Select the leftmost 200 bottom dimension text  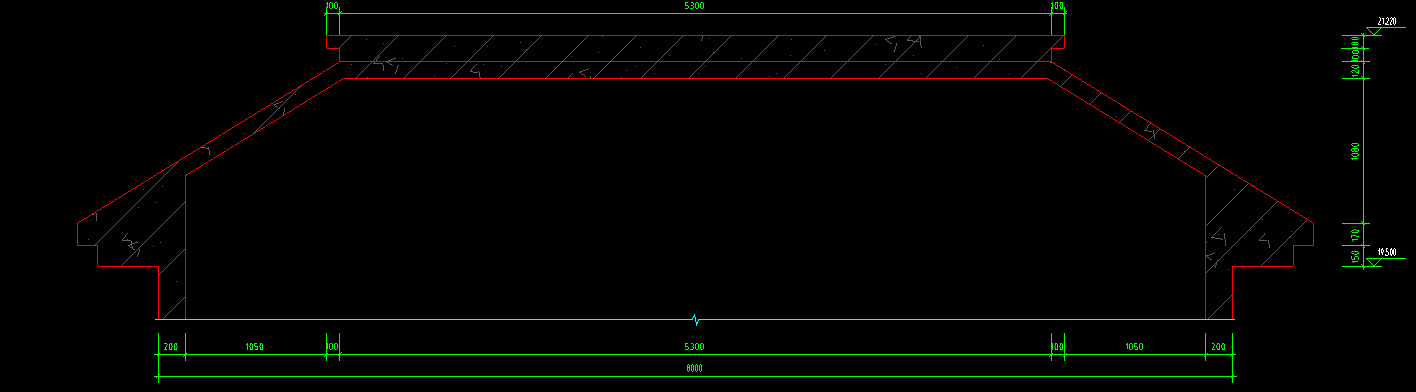tap(171, 347)
